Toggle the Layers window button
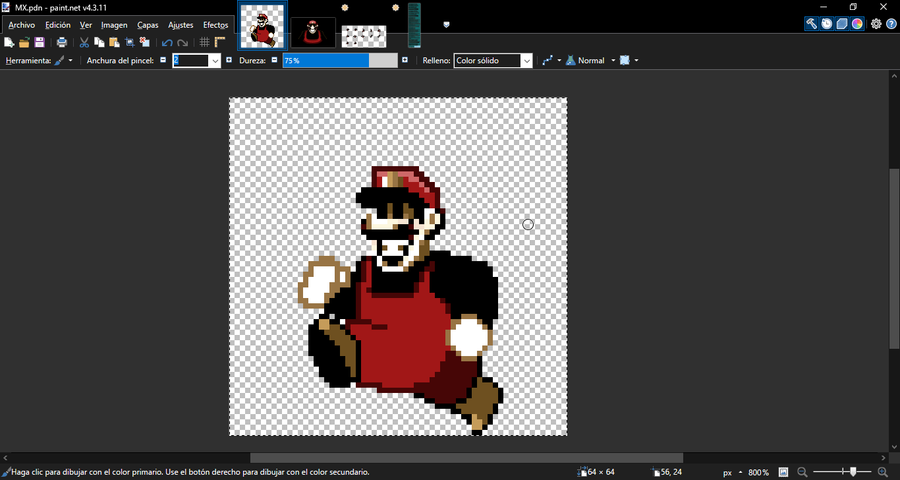This screenshot has height=480, width=900. pyautogui.click(x=842, y=24)
